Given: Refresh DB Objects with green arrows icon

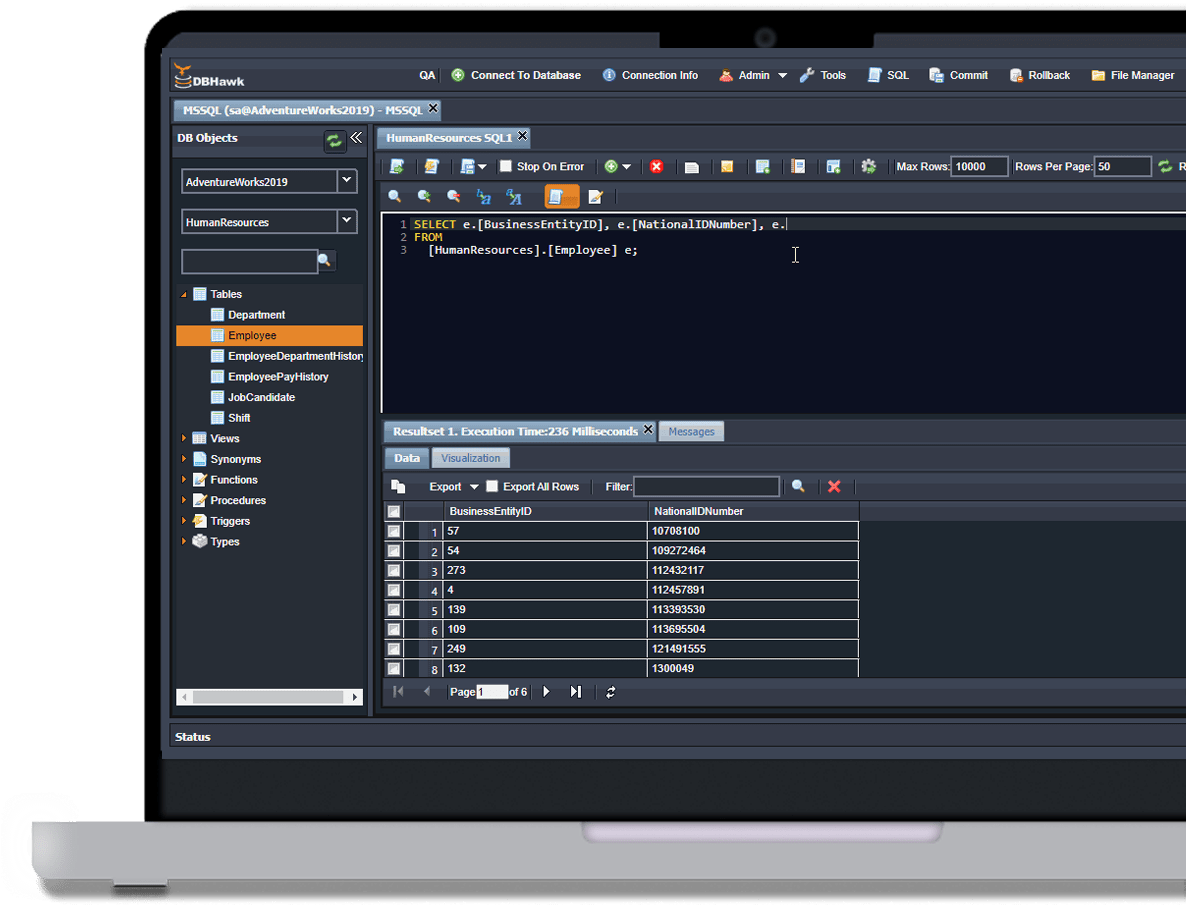Looking at the screenshot, I should tap(334, 141).
